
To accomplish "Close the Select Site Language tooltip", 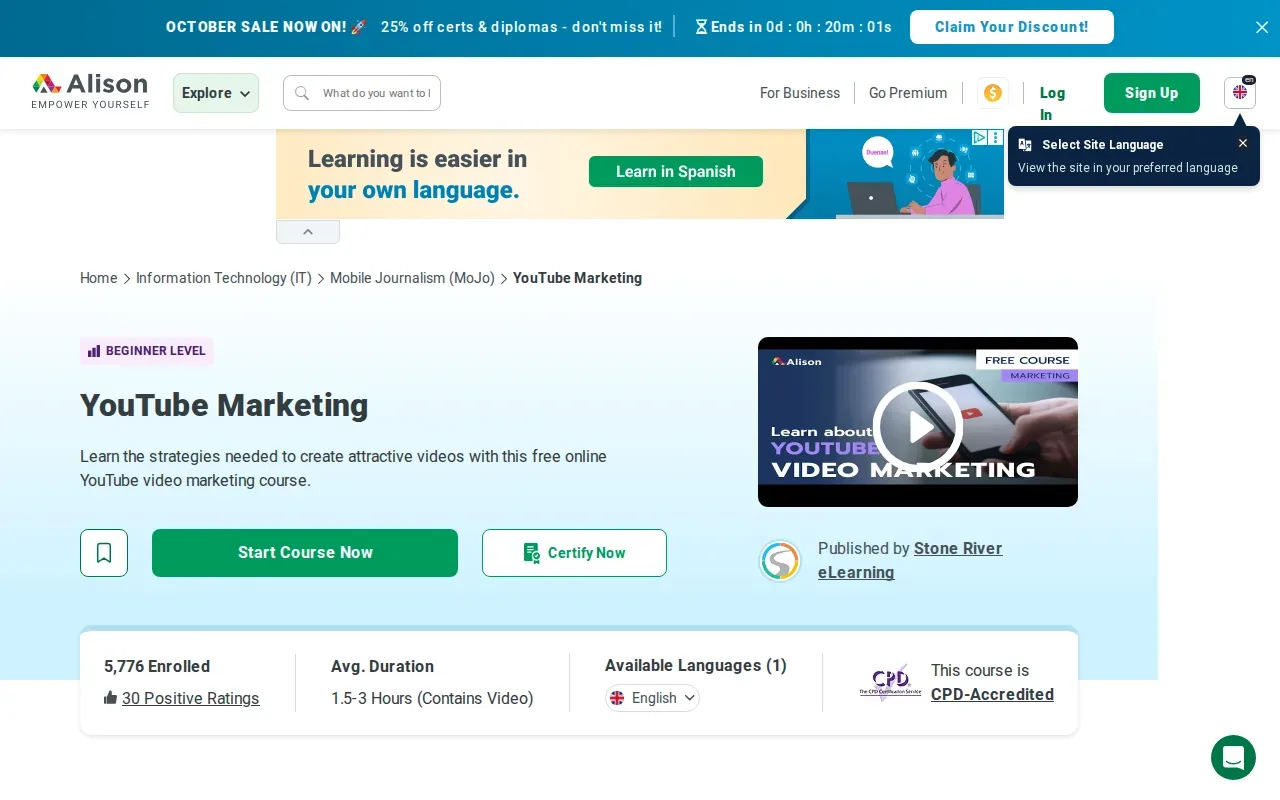I will (x=1243, y=143).
